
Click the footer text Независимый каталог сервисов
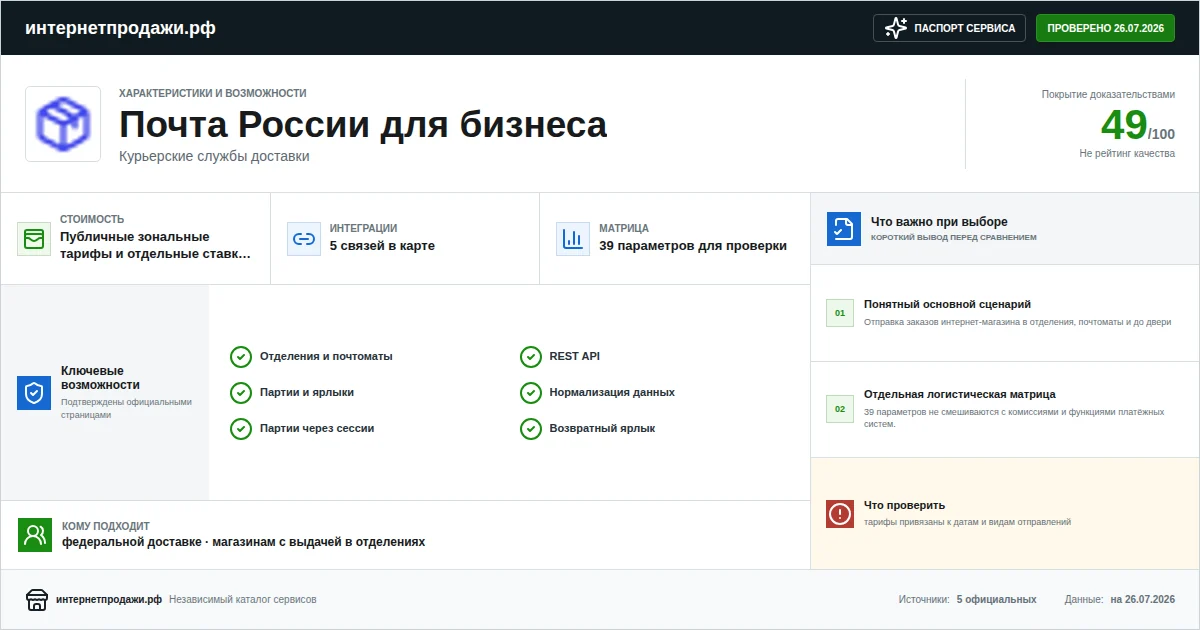243,600
